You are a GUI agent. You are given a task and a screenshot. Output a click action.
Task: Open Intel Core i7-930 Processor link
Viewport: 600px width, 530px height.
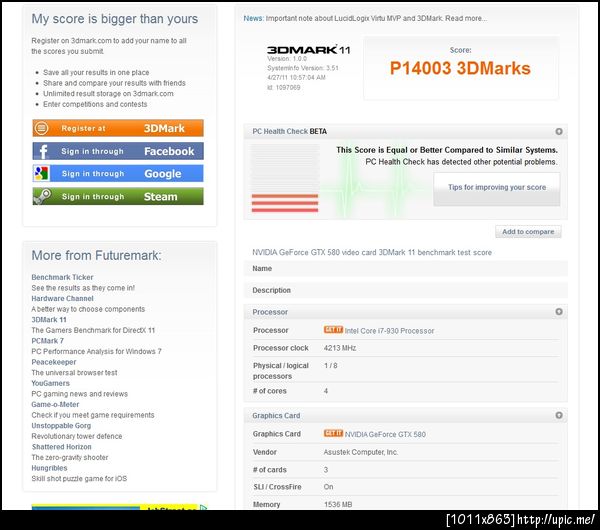(x=389, y=331)
